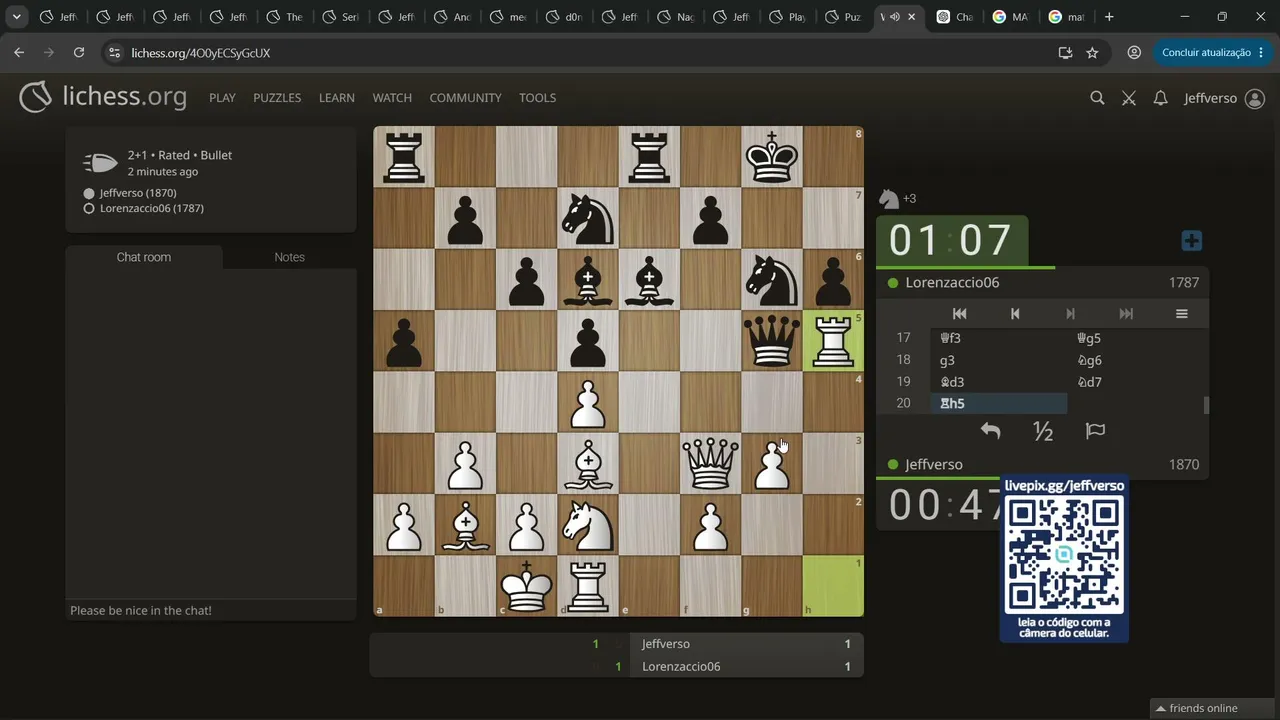
Task: Select move 17 Qg5 in list
Action: click(1135, 338)
